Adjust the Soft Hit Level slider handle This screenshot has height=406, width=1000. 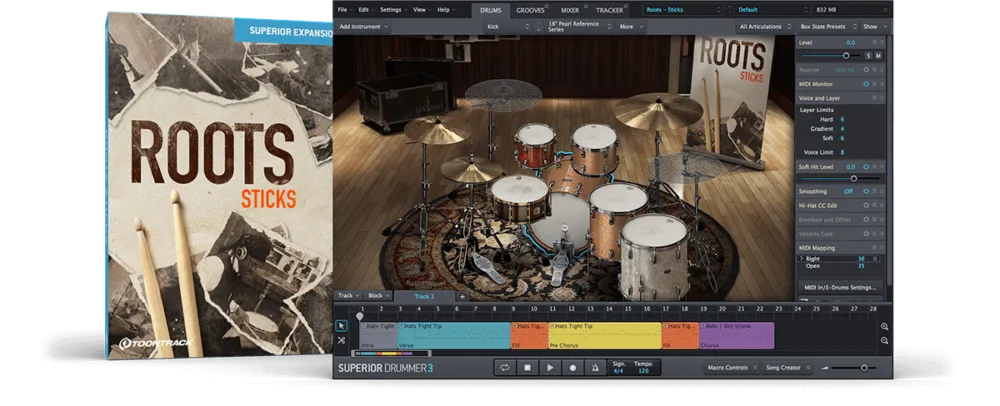click(853, 178)
